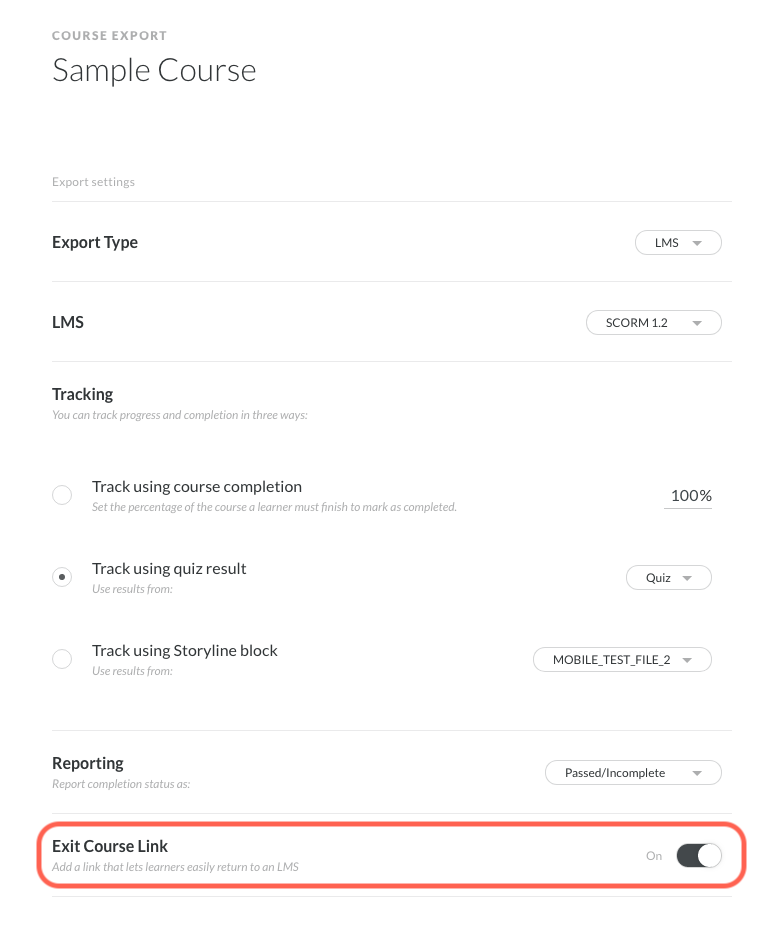Click the "Track using Storyline block" label
Image resolution: width=765 pixels, height=935 pixels.
pos(185,651)
